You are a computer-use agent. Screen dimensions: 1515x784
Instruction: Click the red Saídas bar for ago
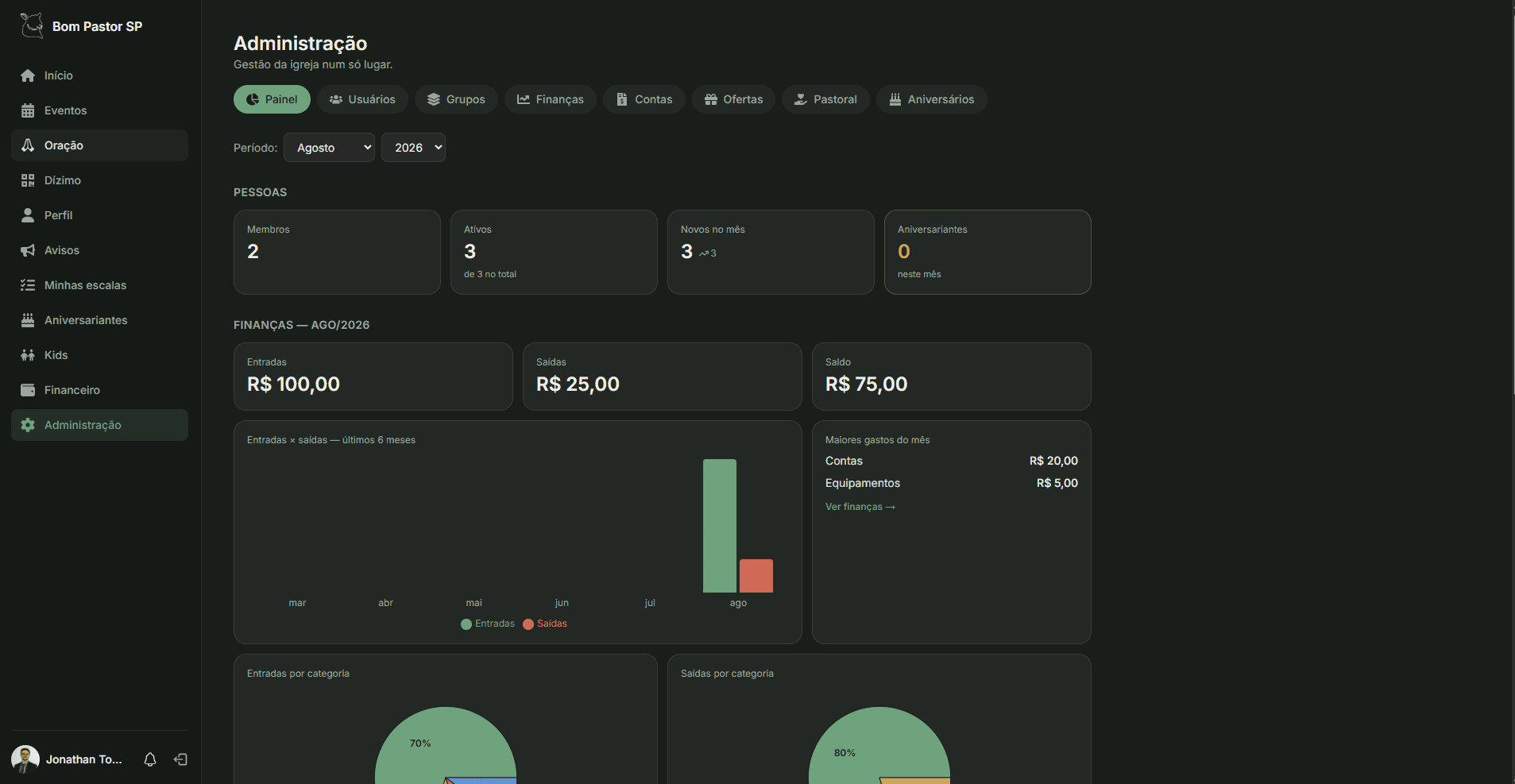click(756, 576)
